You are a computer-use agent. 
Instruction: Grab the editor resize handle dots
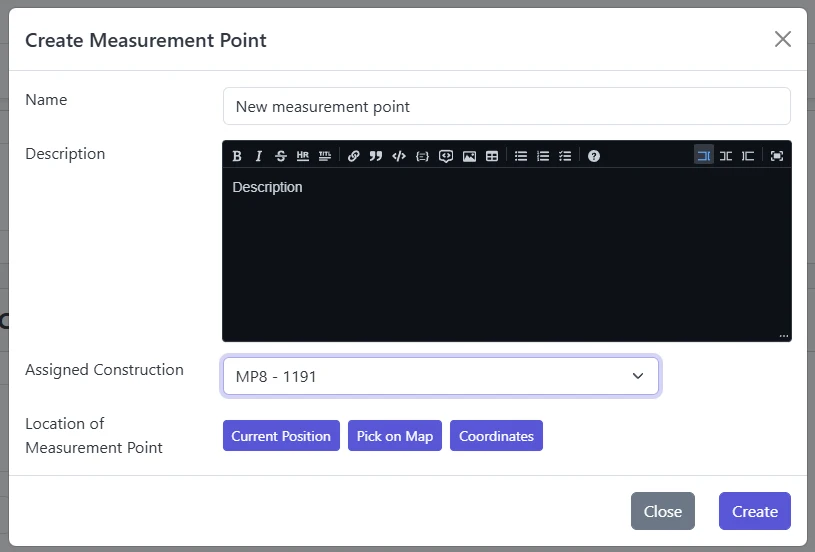[784, 336]
